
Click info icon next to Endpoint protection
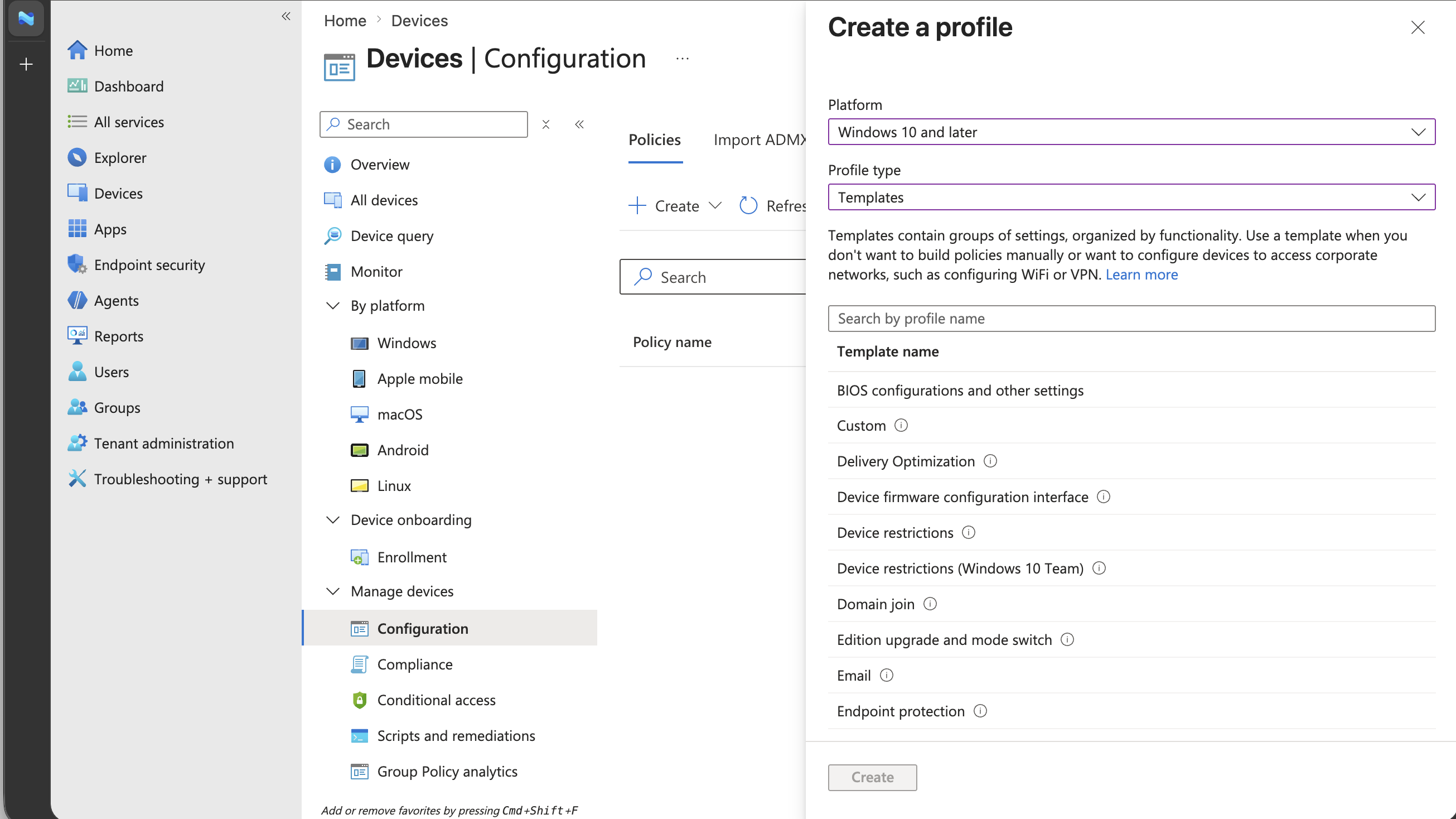click(980, 710)
